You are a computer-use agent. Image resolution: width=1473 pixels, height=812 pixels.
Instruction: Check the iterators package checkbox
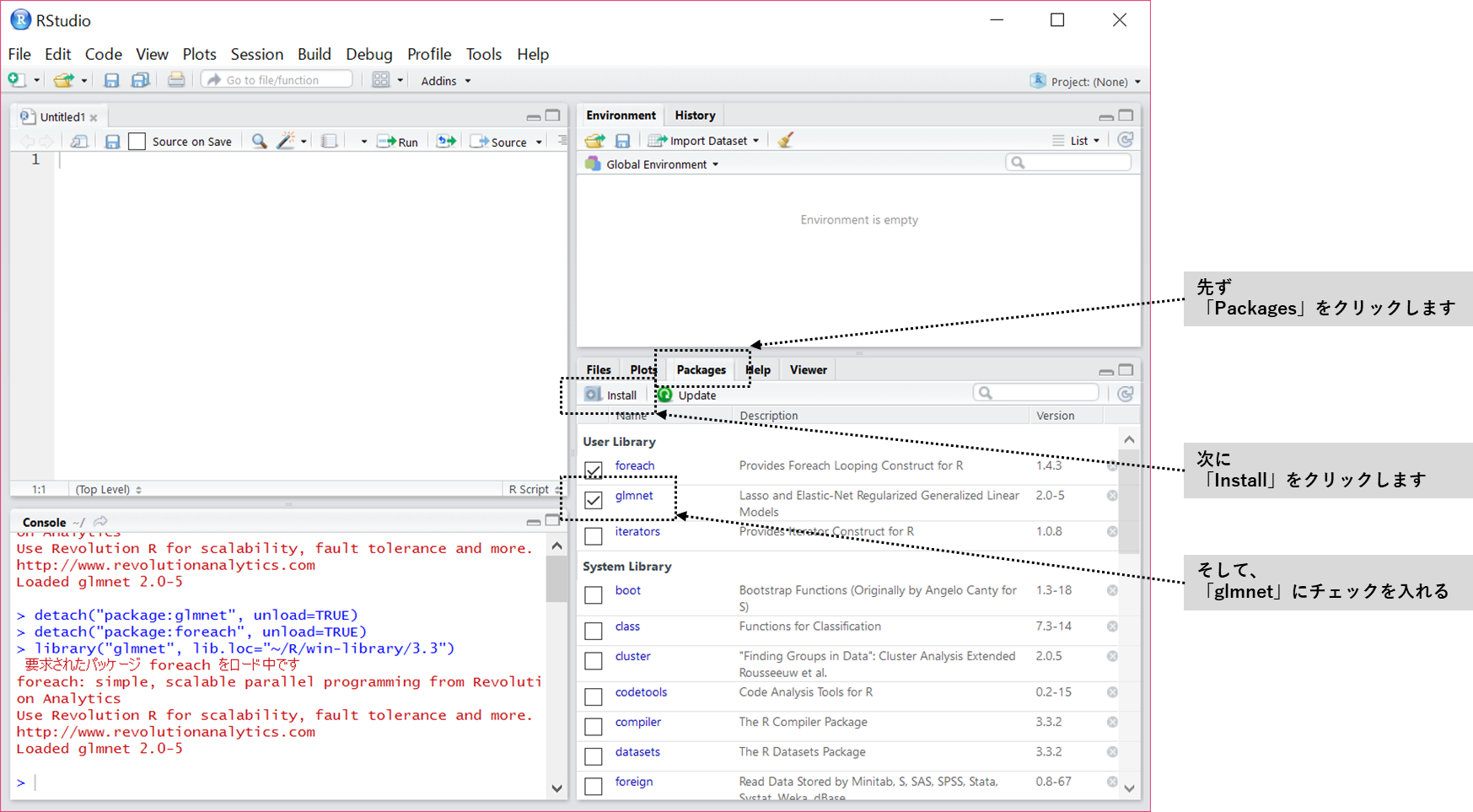pos(594,535)
